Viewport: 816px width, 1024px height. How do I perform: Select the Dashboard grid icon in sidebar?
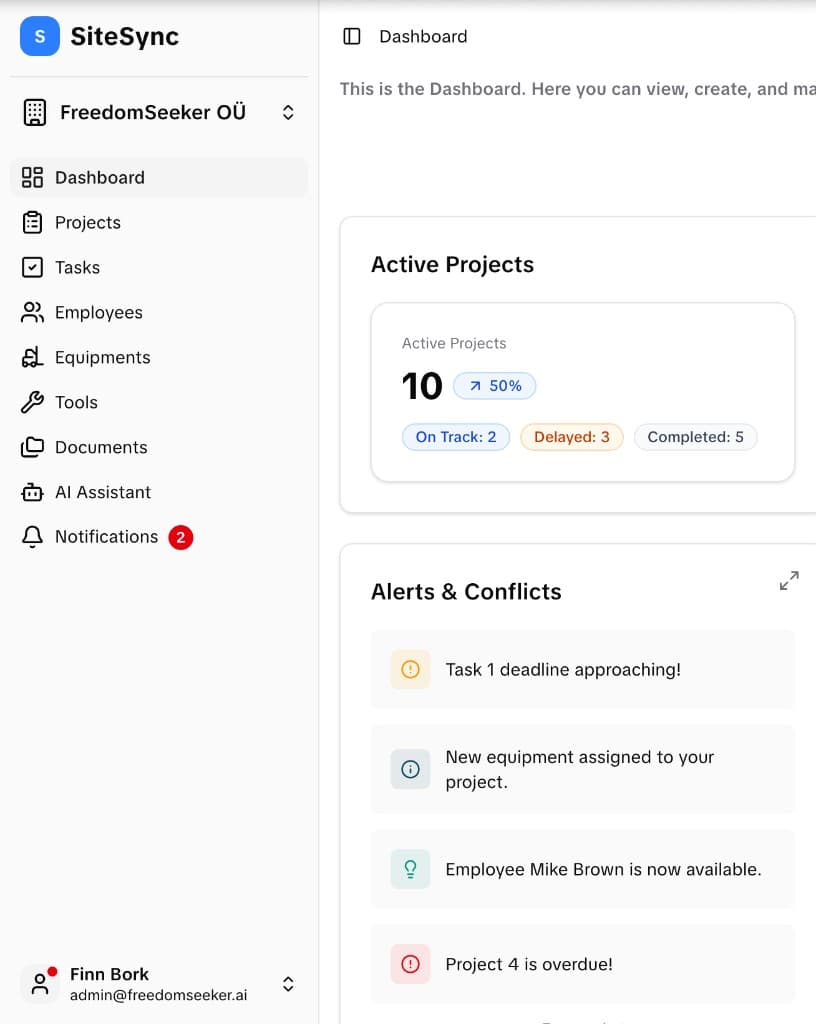coord(32,177)
